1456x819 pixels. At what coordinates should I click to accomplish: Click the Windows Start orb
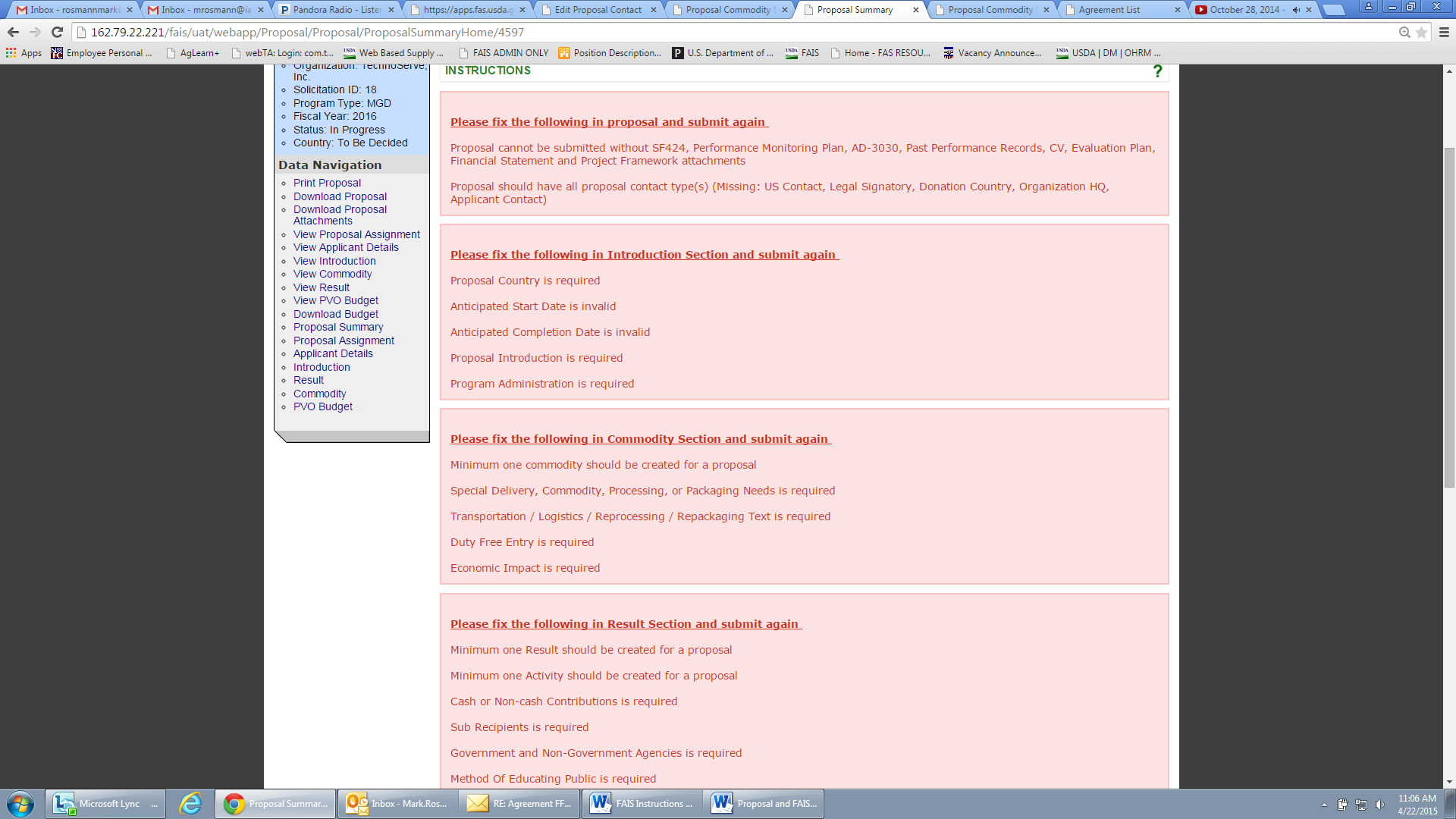(20, 804)
